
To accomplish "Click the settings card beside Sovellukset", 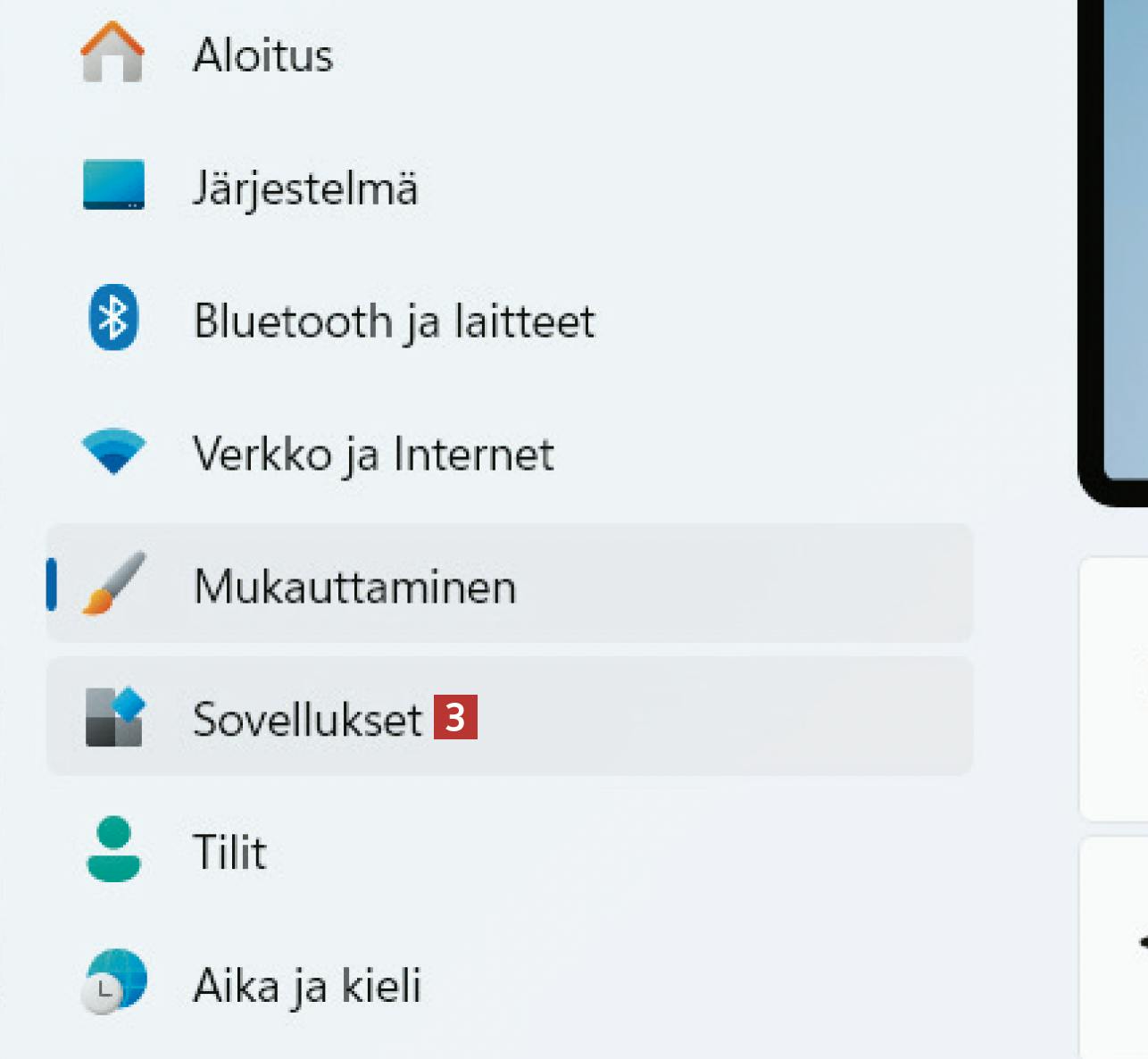I will tap(1116, 688).
